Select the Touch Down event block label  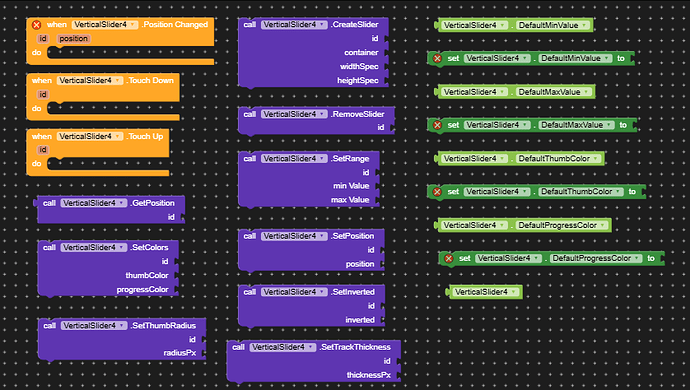tap(151, 81)
